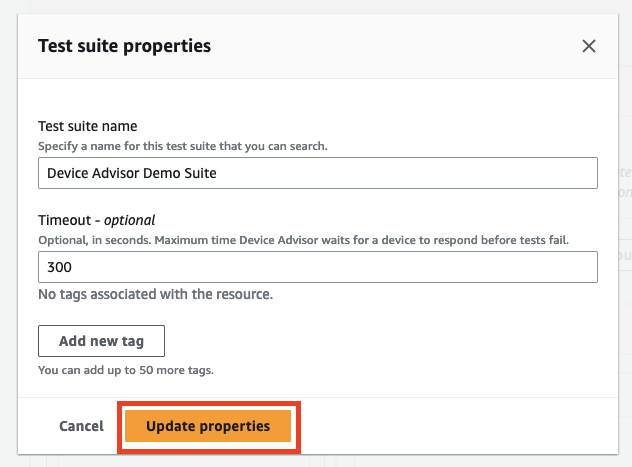Viewport: 632px width, 467px height.
Task: Click "No tags associated with the resource" text
Action: 155,295
